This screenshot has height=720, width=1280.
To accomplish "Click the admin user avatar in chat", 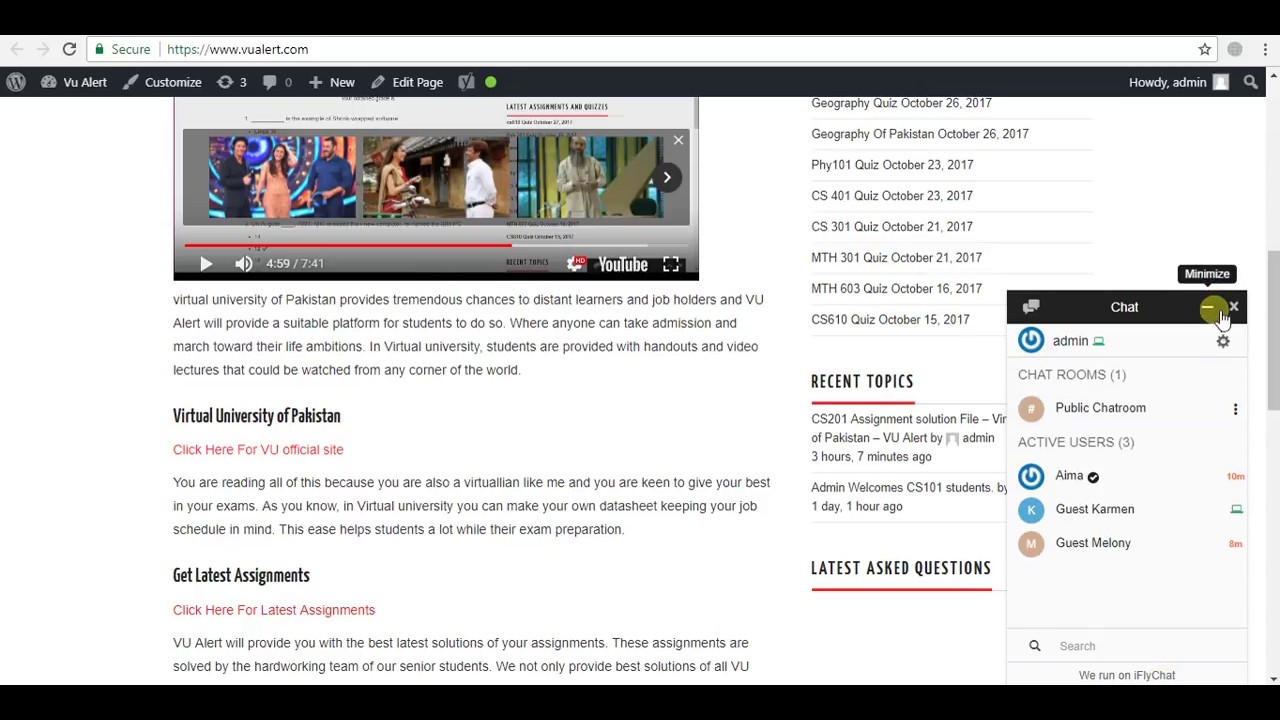I will 1031,341.
